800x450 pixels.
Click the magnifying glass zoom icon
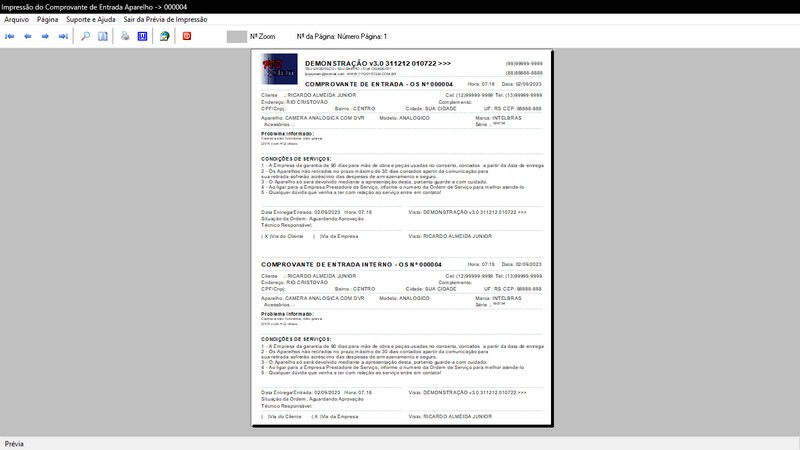click(86, 36)
